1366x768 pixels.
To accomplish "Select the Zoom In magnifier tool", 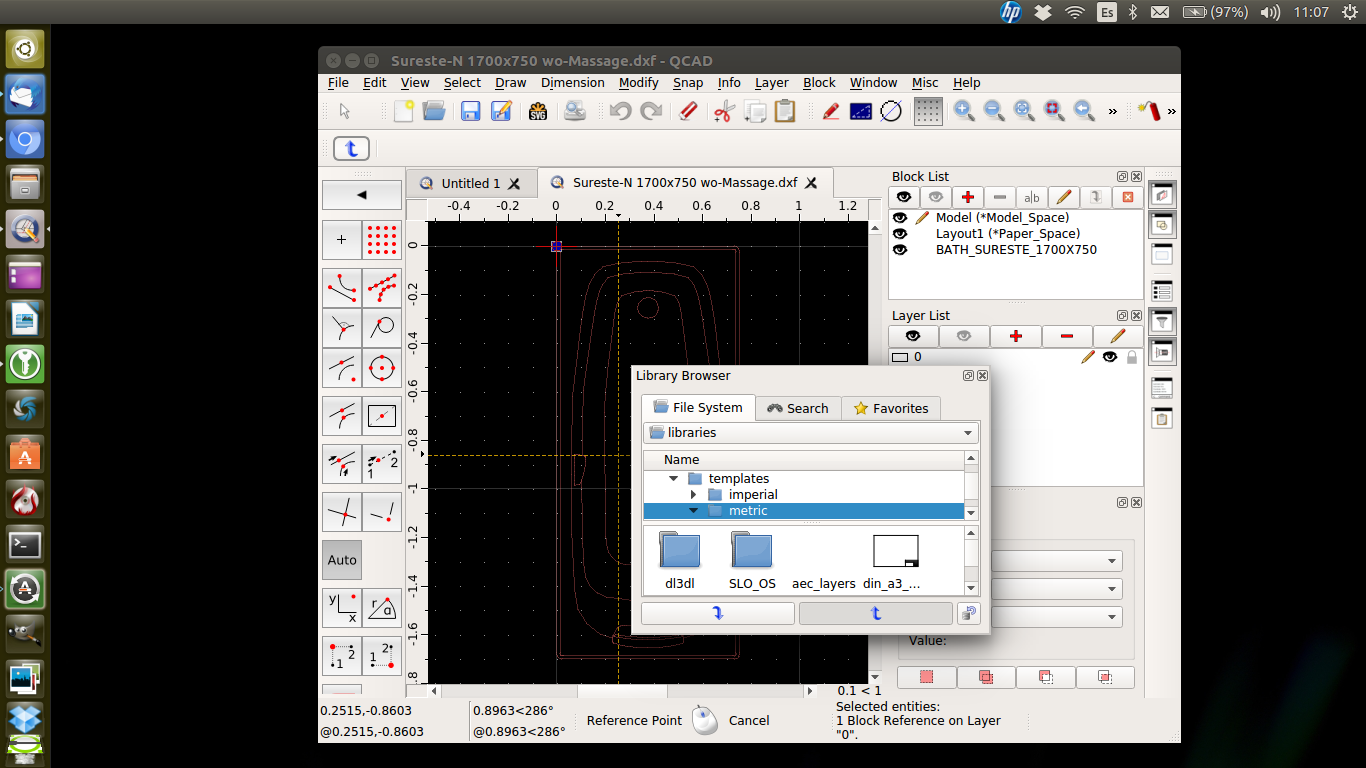I will point(963,111).
